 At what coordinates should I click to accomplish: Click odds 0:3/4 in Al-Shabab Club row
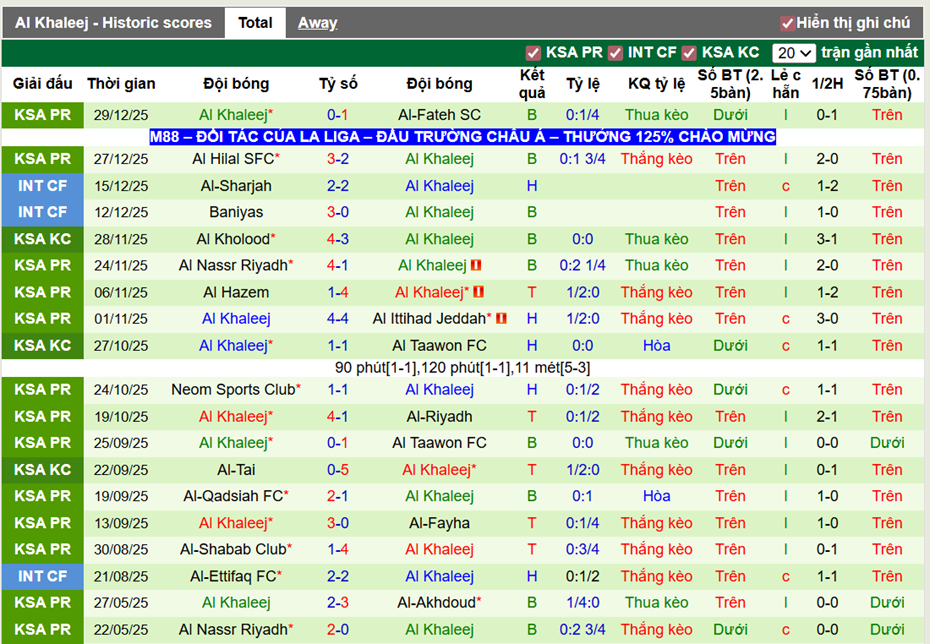click(x=582, y=549)
